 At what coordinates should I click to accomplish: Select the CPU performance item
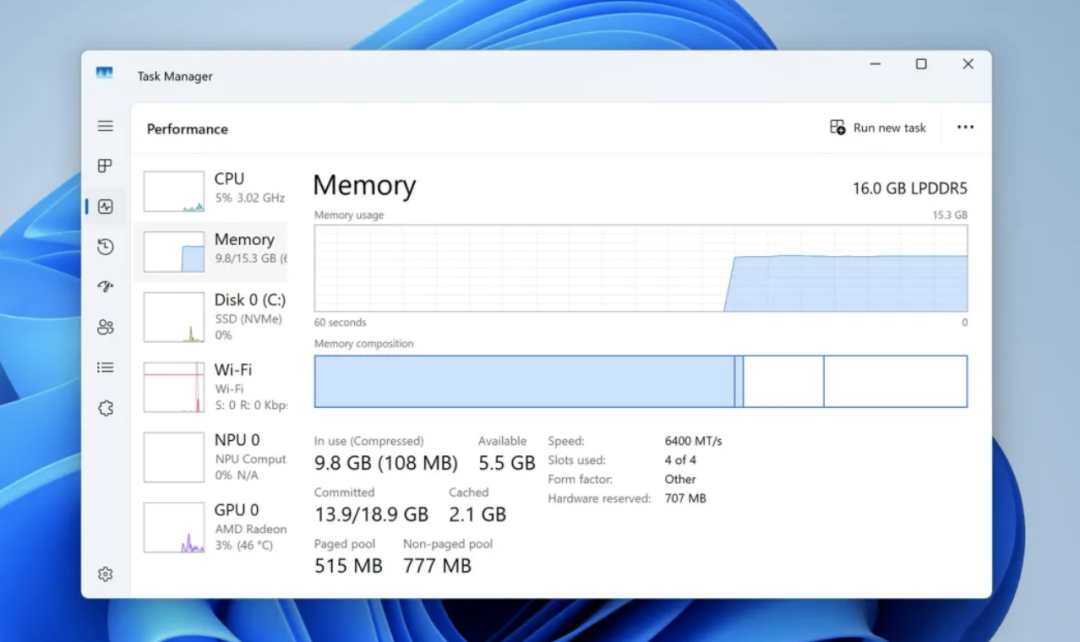point(213,189)
